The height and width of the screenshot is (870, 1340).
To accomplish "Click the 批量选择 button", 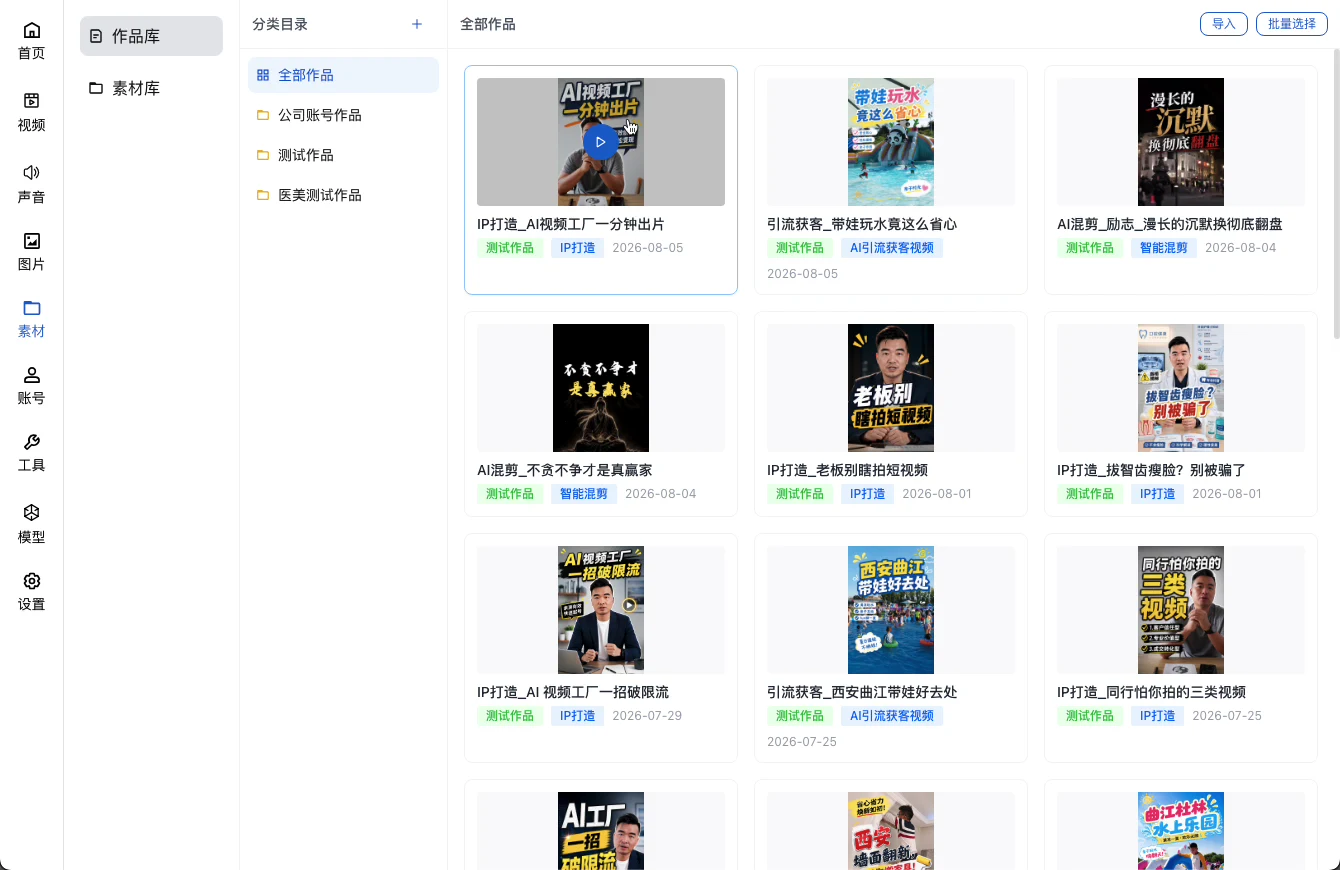I will (x=1292, y=24).
